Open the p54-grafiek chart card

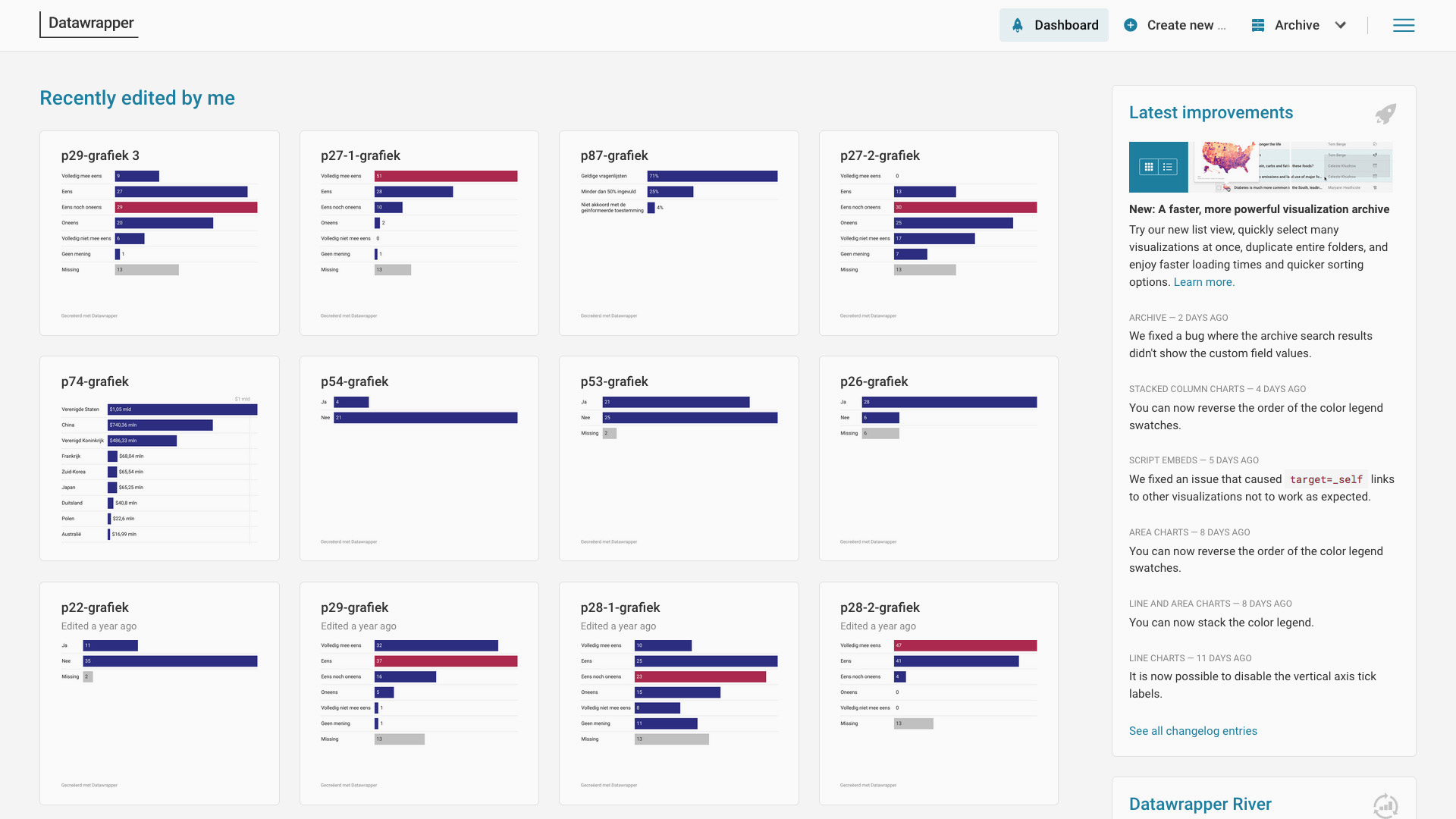tap(419, 458)
